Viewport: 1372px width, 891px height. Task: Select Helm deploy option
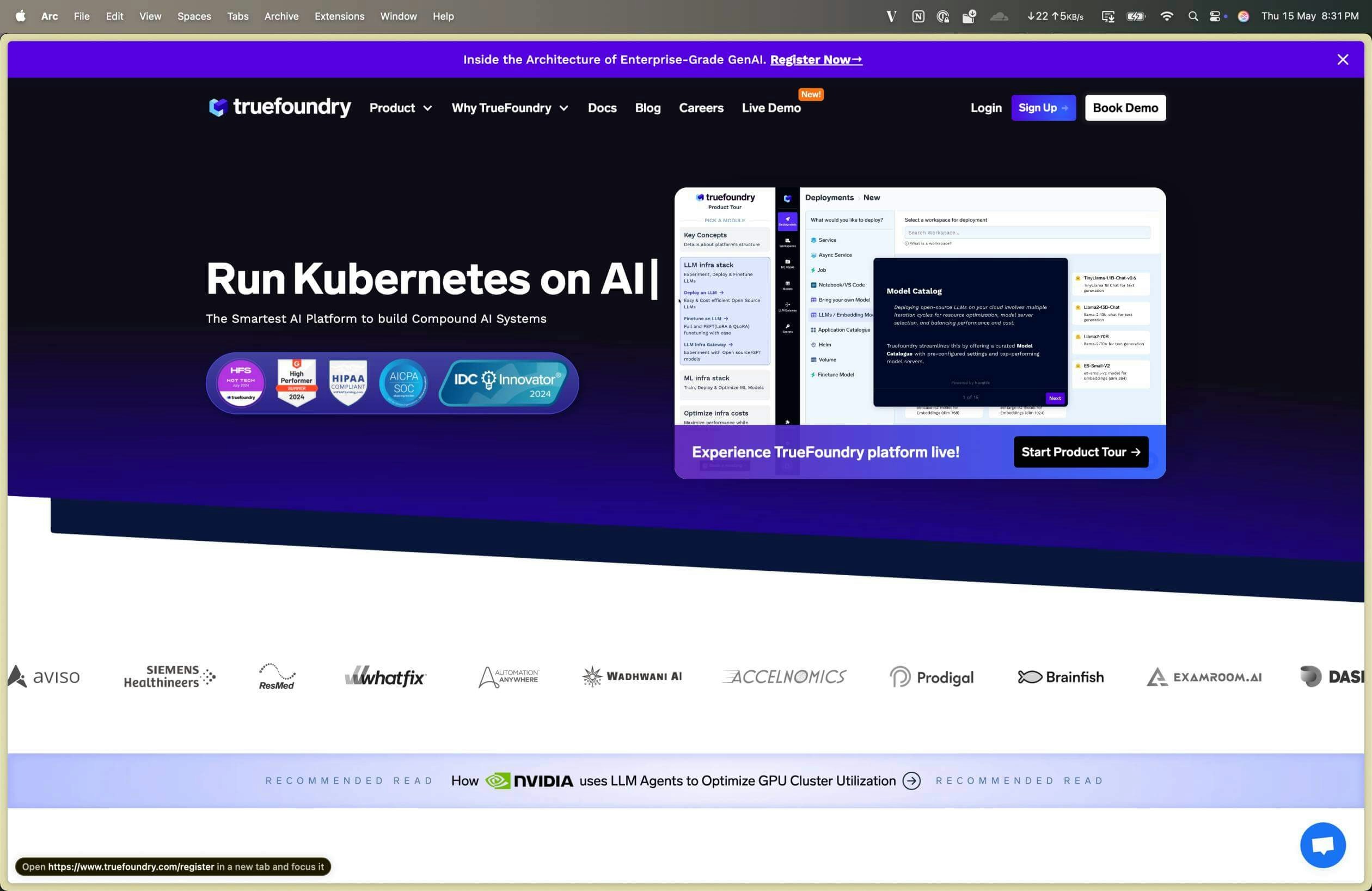click(821, 345)
